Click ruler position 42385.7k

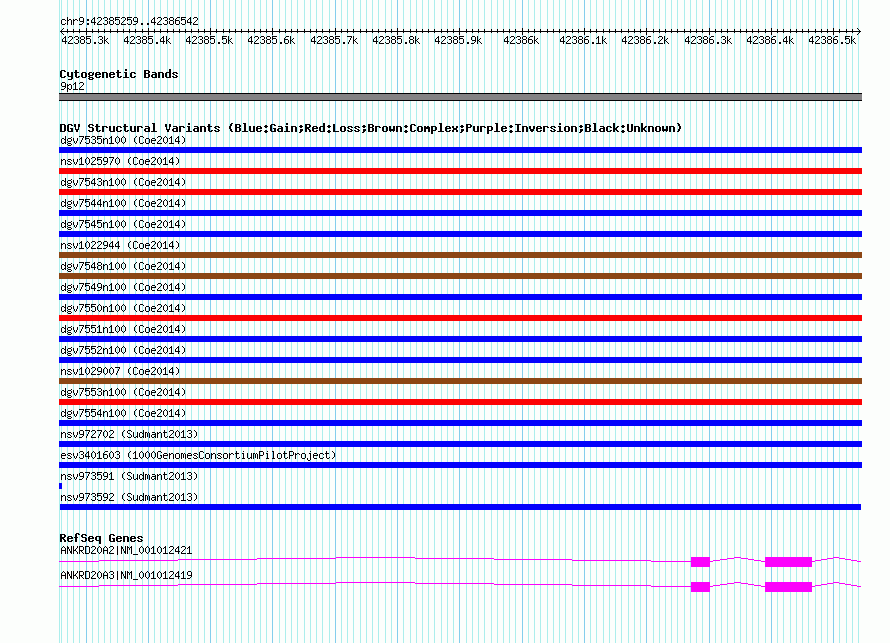click(334, 40)
